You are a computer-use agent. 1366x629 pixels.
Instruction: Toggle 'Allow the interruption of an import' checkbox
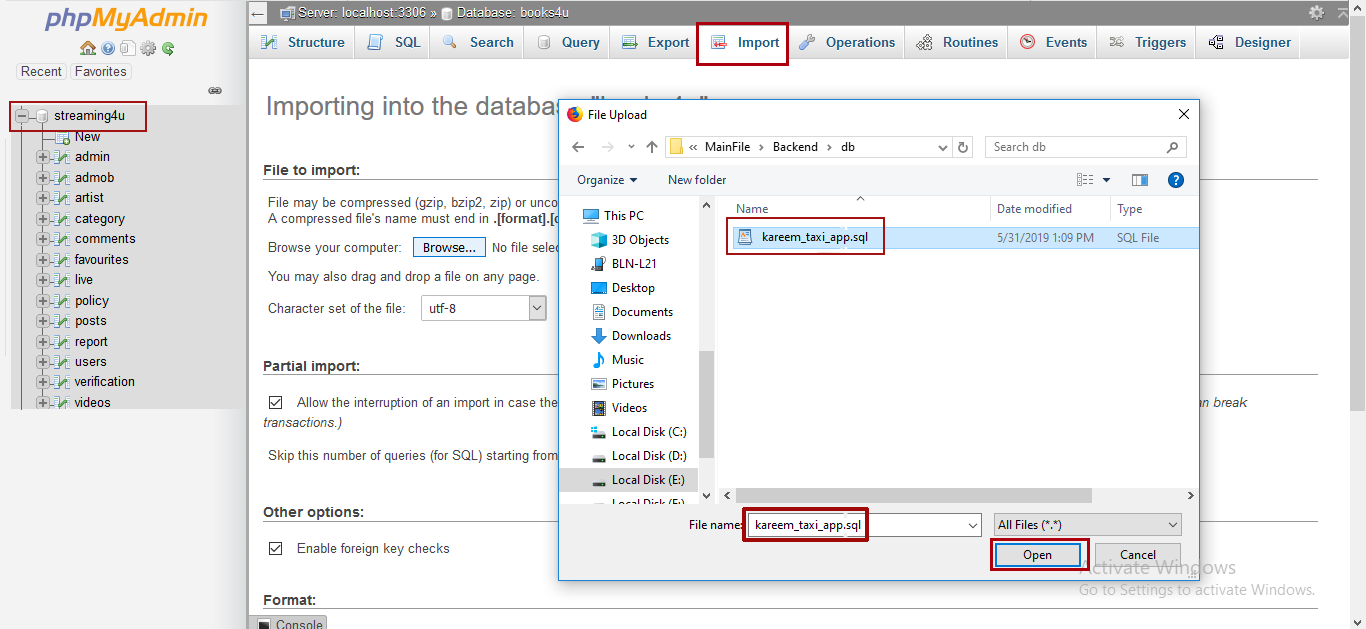tap(275, 403)
